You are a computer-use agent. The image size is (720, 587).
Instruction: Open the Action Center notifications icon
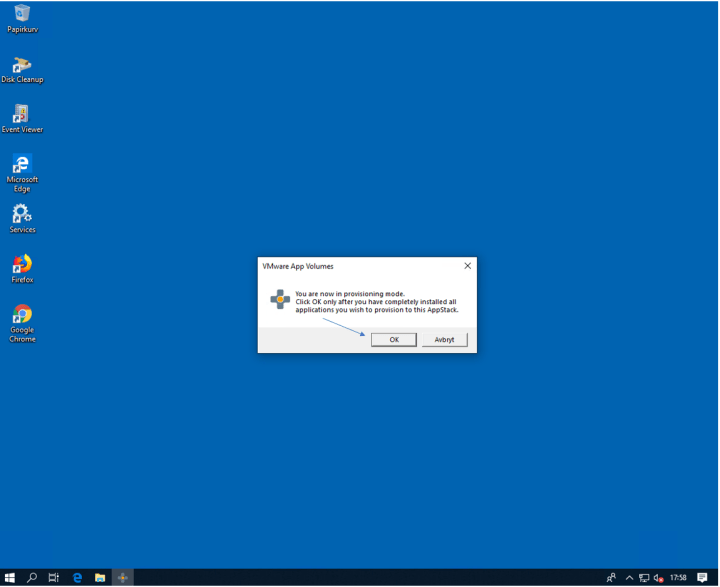tap(703, 578)
